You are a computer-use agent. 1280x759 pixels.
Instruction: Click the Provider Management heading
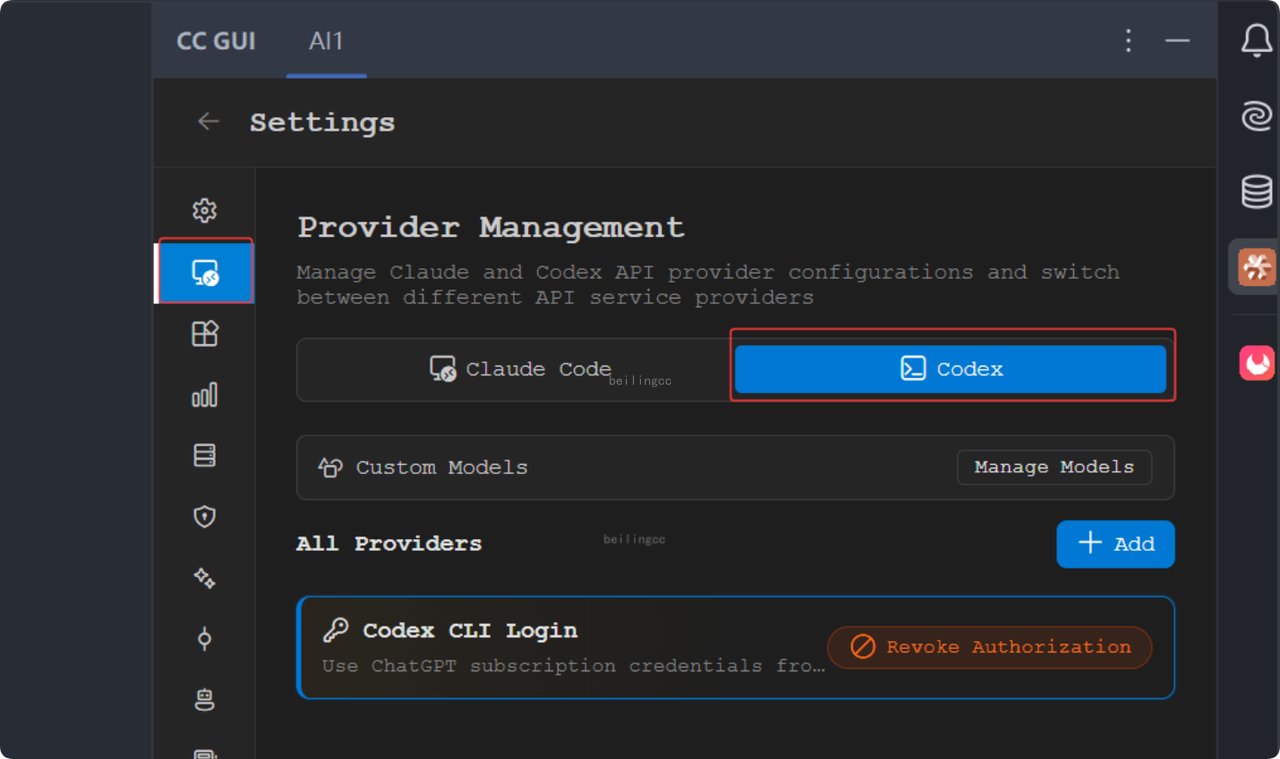[491, 228]
